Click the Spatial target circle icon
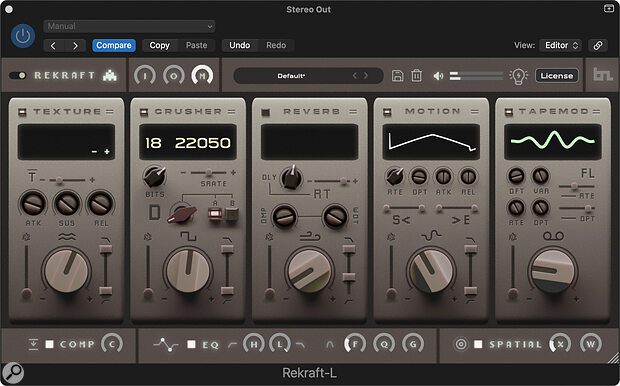620x386 pixels. coord(461,344)
